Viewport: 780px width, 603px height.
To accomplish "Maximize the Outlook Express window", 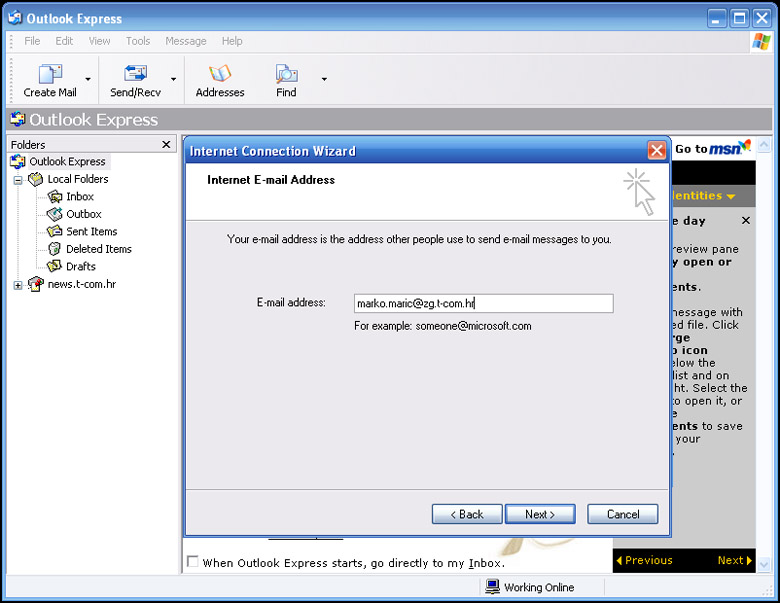I will pyautogui.click(x=739, y=19).
